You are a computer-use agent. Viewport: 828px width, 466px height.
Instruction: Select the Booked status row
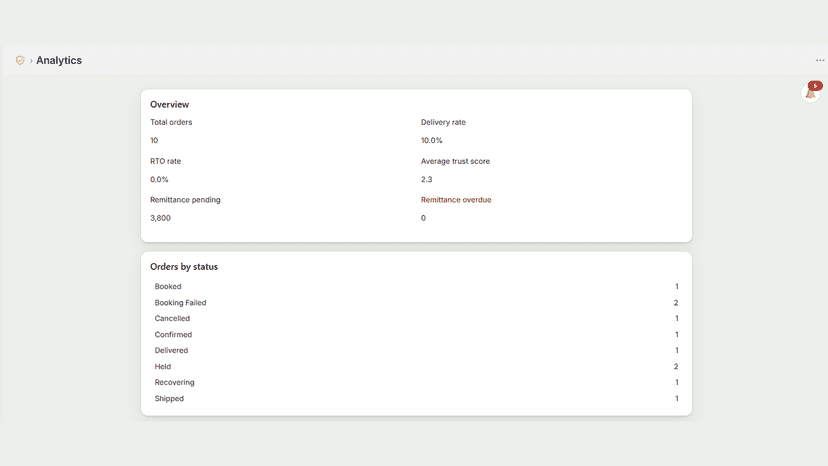pos(416,286)
